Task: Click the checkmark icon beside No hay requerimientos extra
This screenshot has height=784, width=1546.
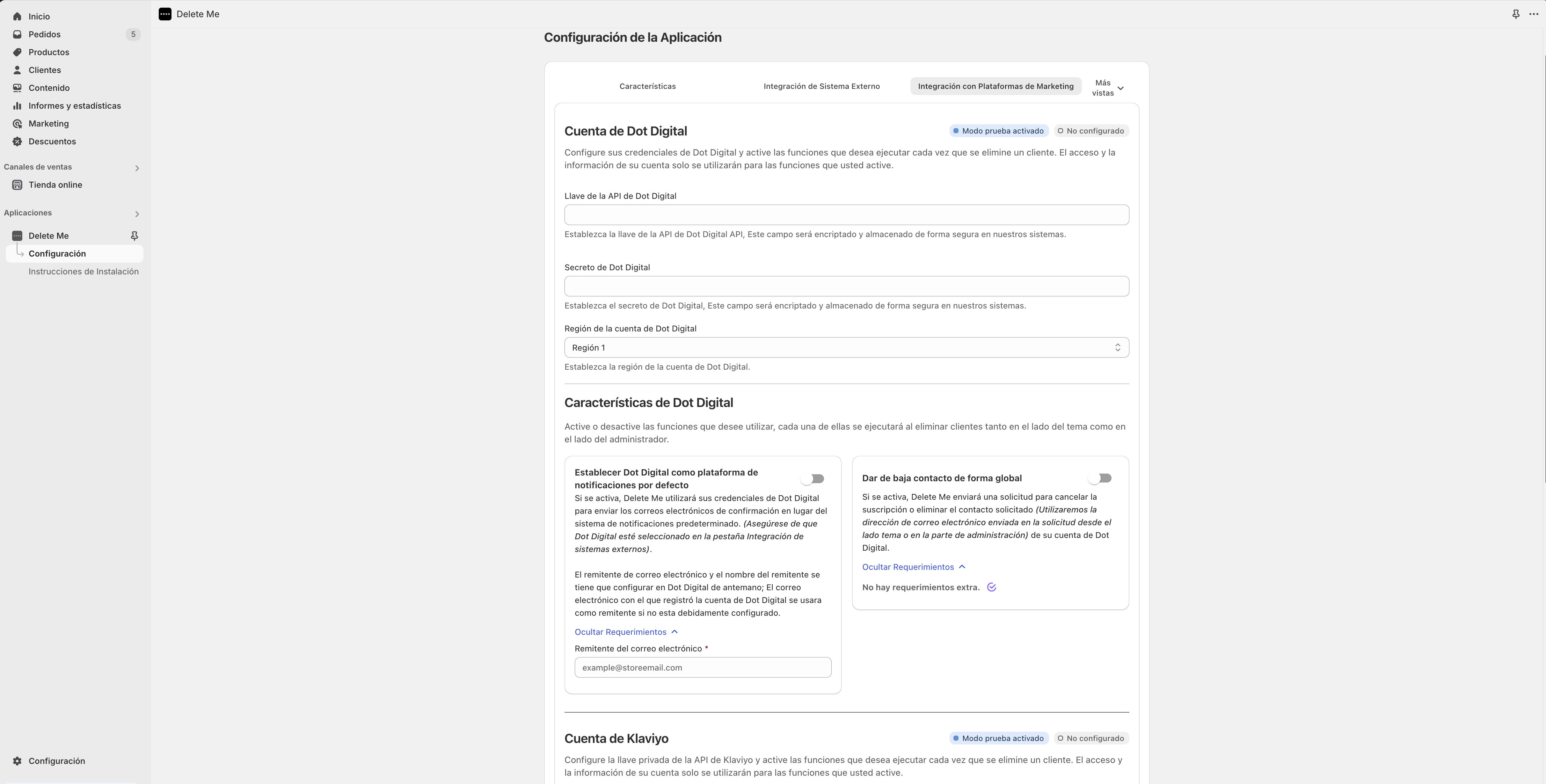Action: tap(991, 587)
